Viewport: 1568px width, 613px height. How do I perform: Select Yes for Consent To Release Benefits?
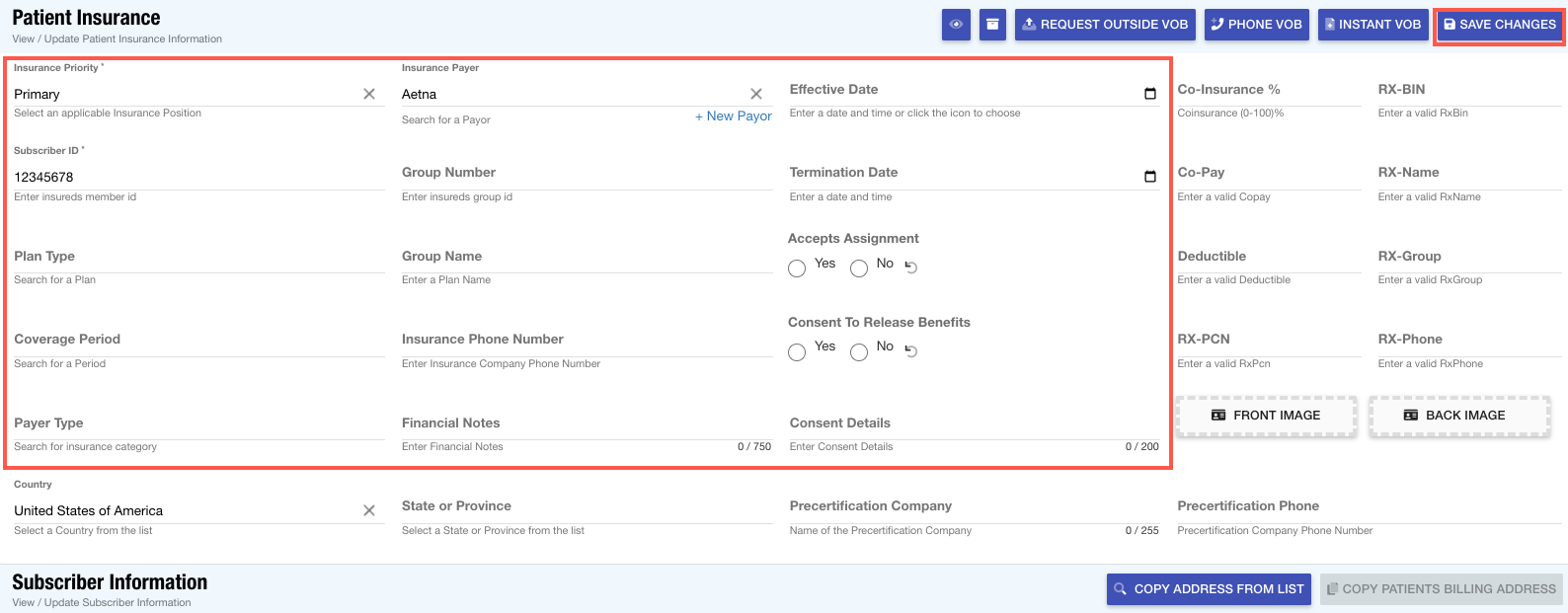[x=797, y=352]
